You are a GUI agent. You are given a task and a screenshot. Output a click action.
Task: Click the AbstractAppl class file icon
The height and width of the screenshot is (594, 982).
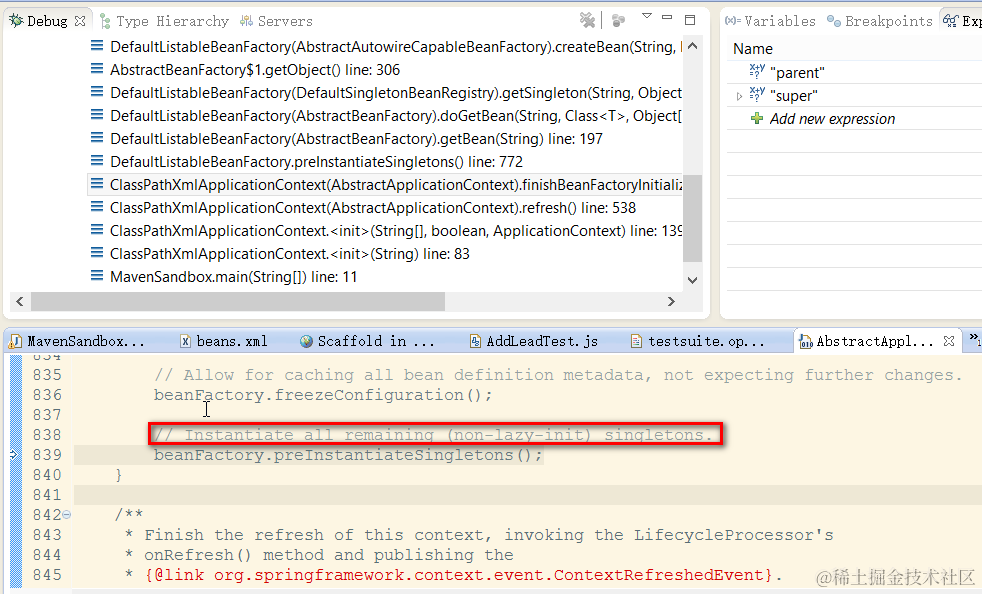pos(806,341)
